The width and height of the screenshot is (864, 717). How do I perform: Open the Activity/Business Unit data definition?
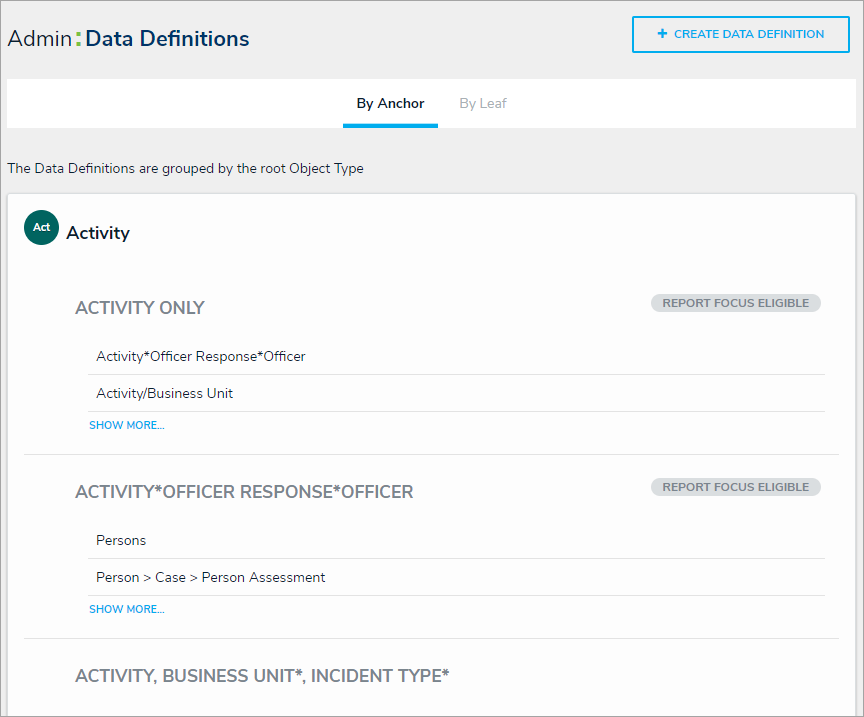point(165,393)
